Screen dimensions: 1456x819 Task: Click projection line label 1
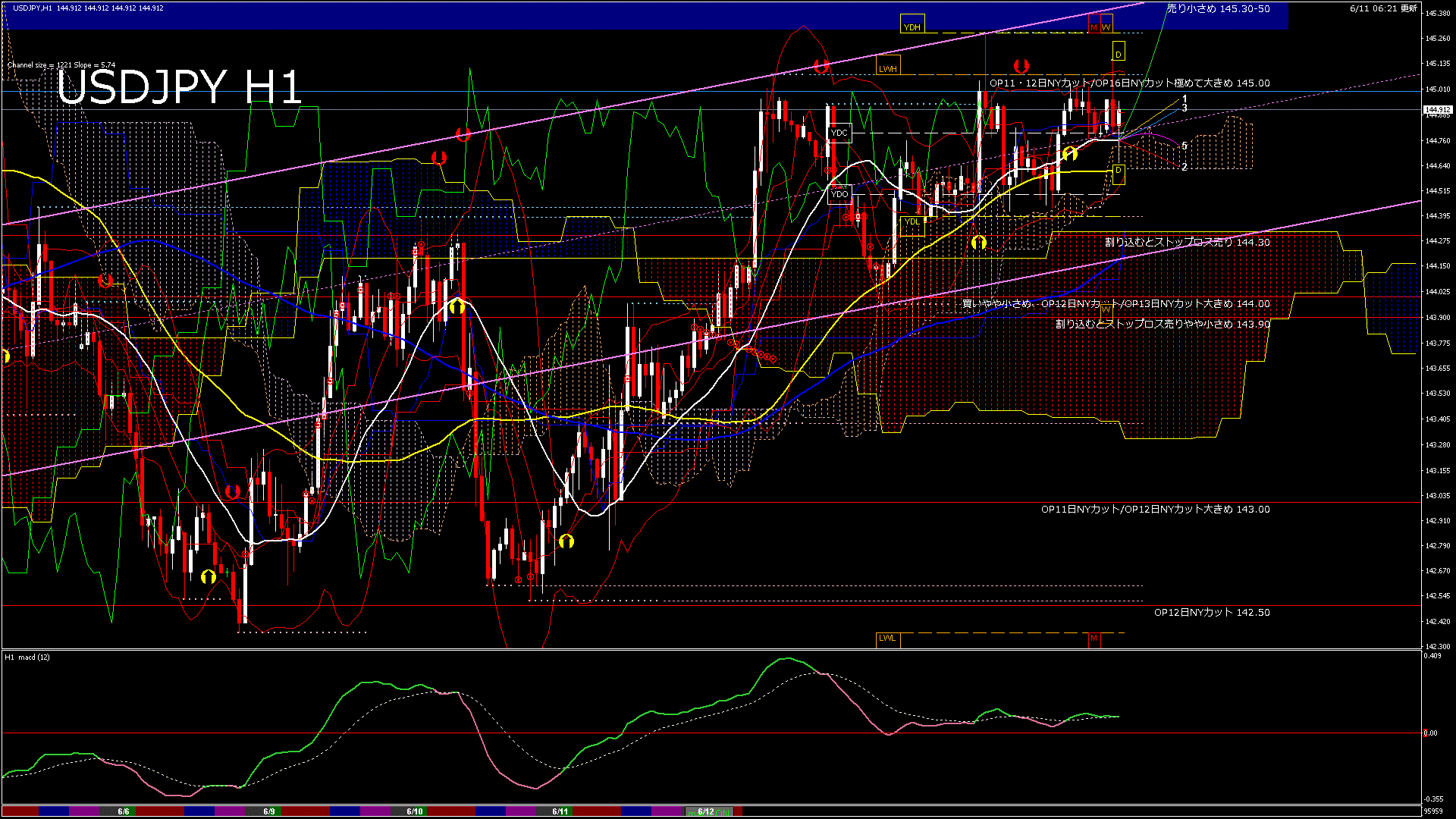[1185, 99]
